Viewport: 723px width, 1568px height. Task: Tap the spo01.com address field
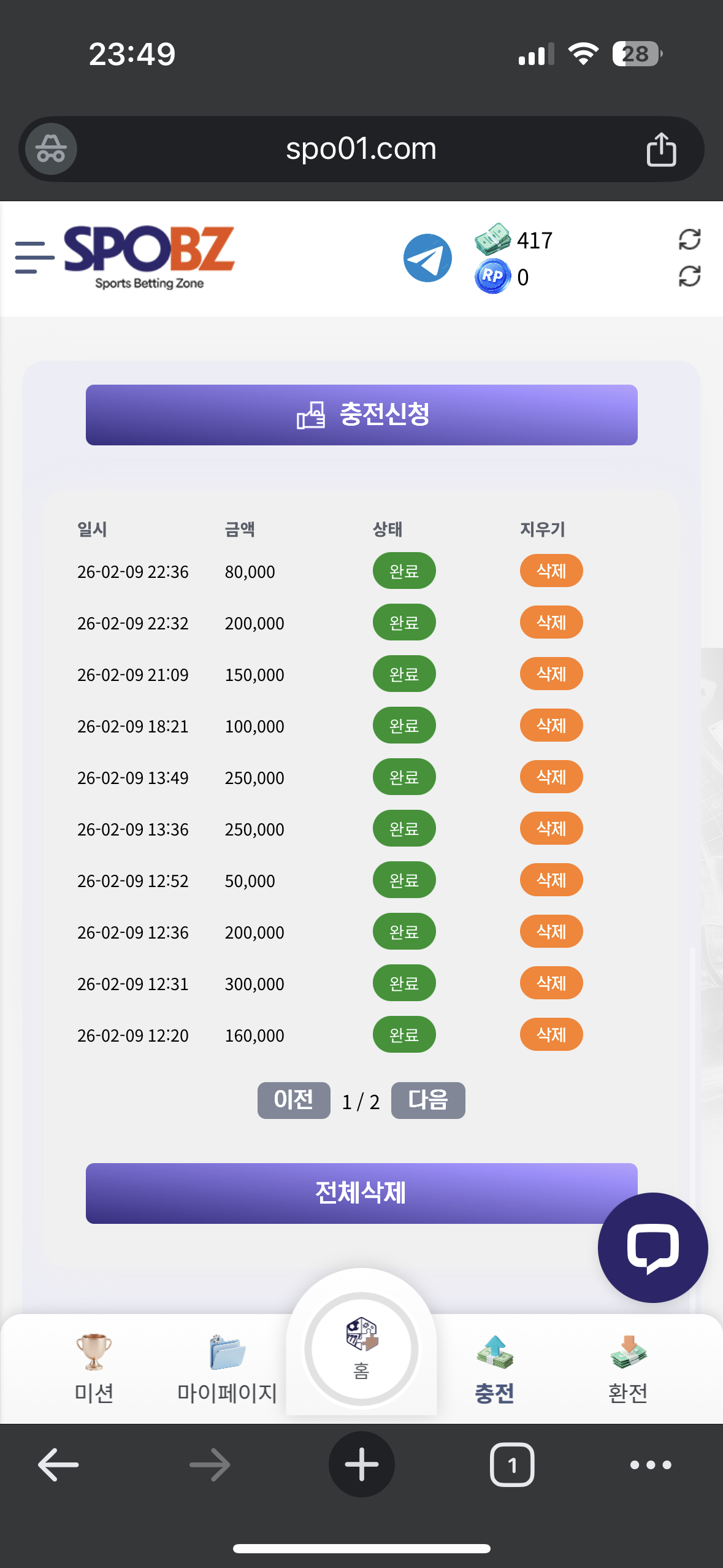point(361,149)
